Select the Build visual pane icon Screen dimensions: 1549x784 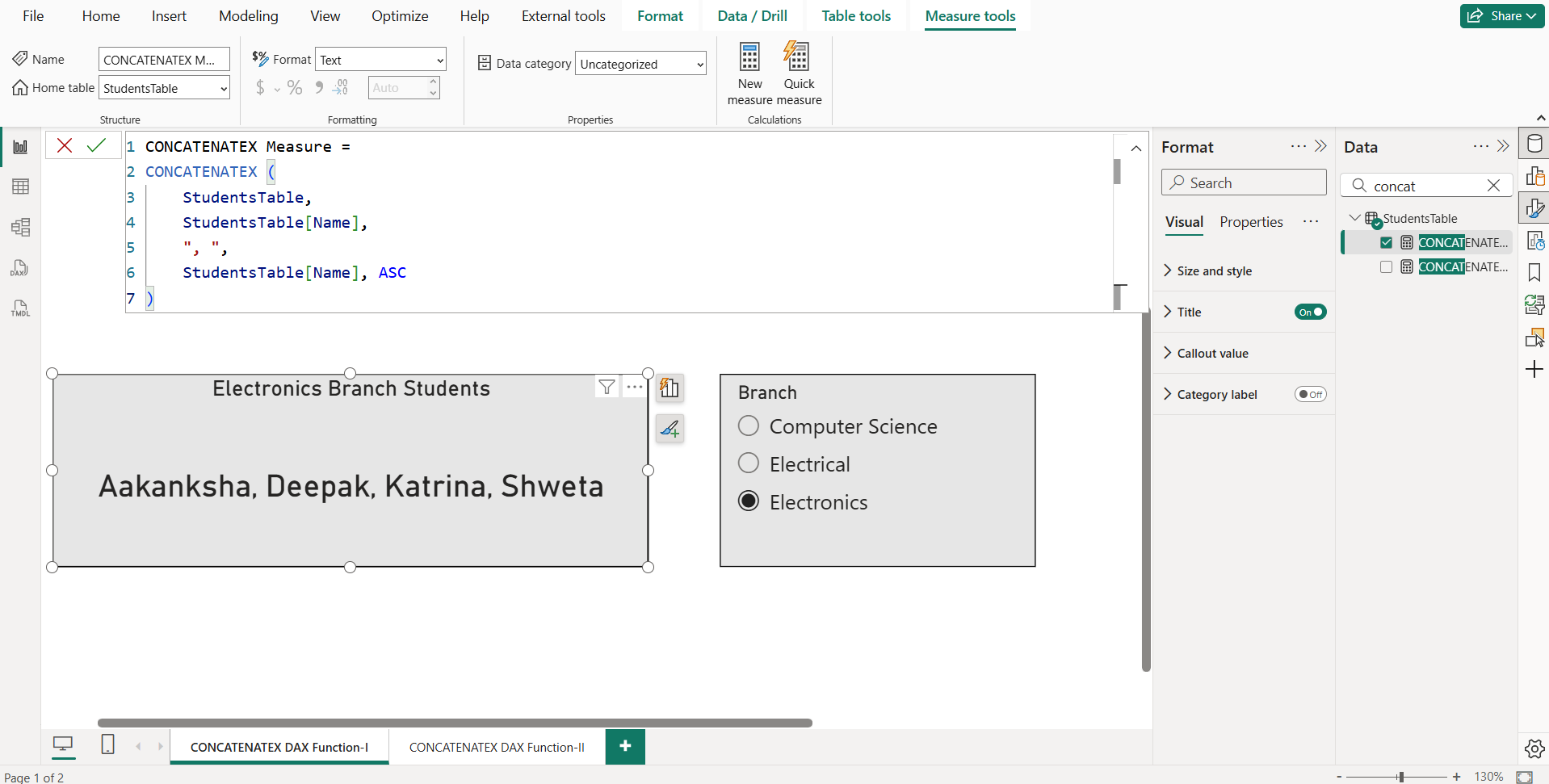pos(1535,175)
